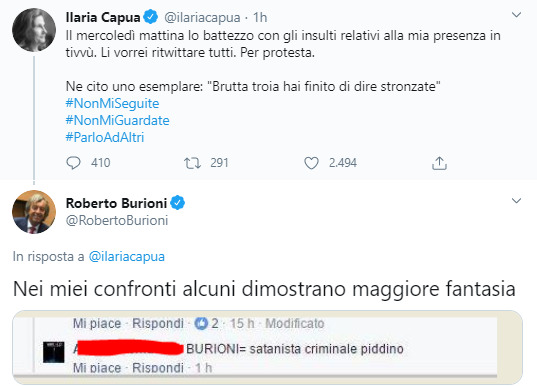Viewport: 537px width, 386px height.
Task: Open Ilaria Capua's profile picture
Action: [x=34, y=30]
